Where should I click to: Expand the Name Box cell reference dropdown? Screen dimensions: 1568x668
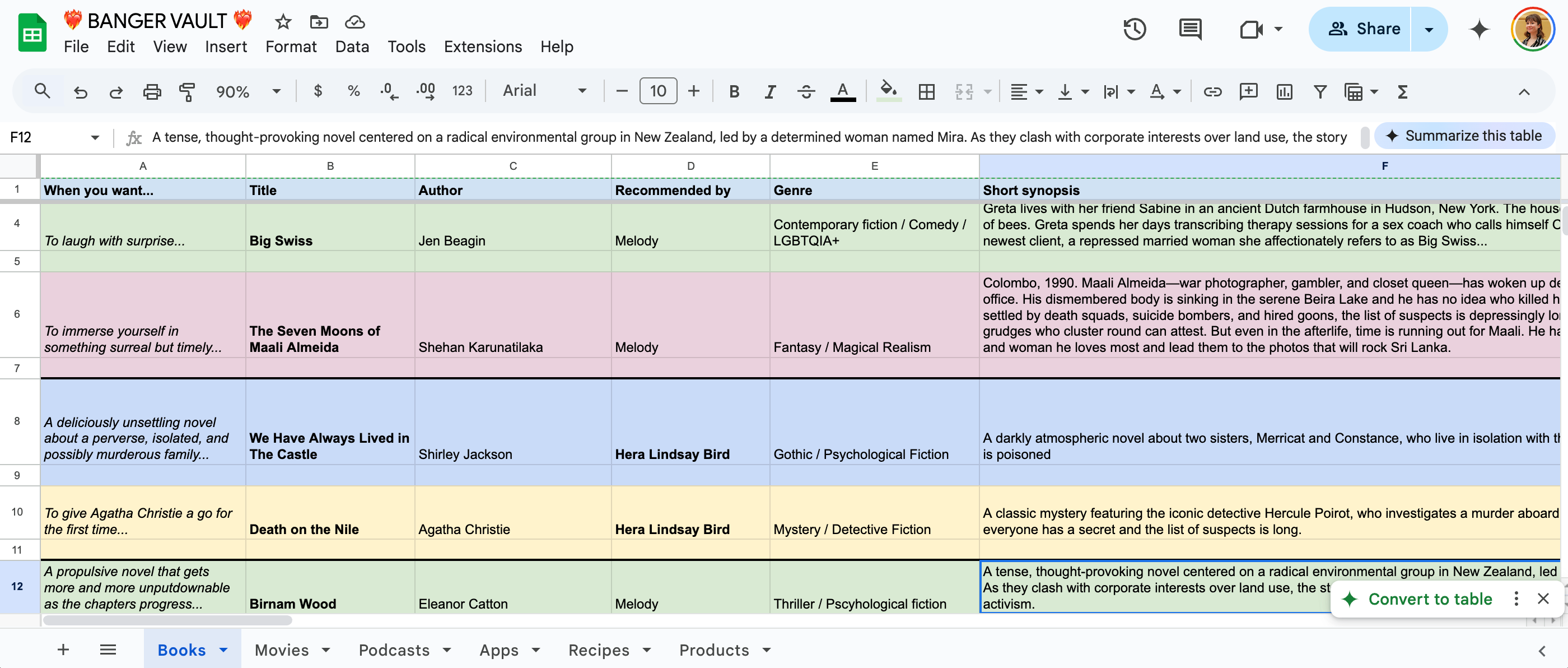tap(95, 138)
